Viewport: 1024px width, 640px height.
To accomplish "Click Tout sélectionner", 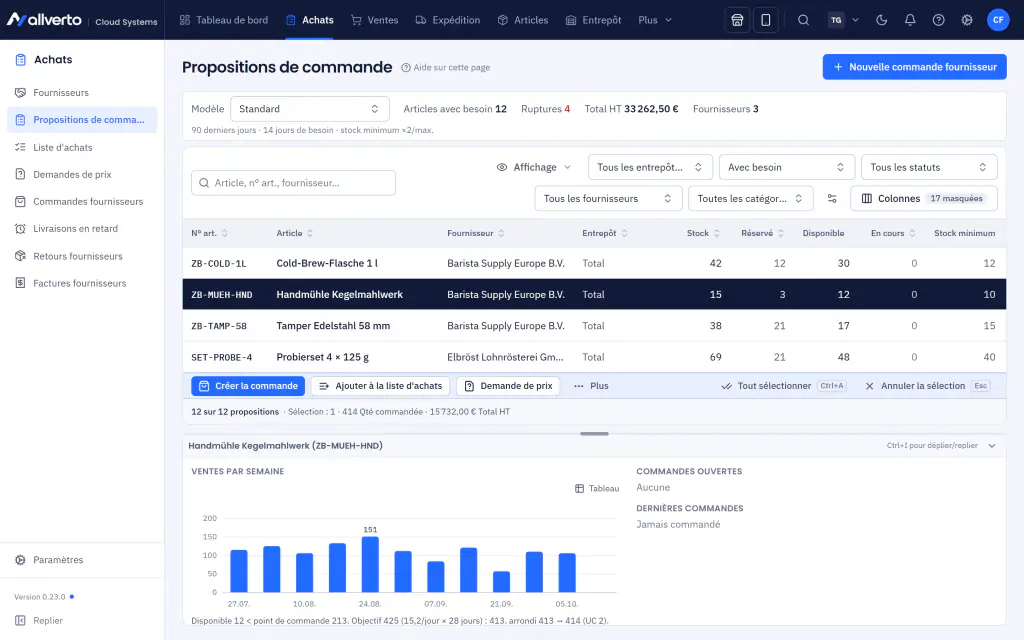I will (x=784, y=386).
